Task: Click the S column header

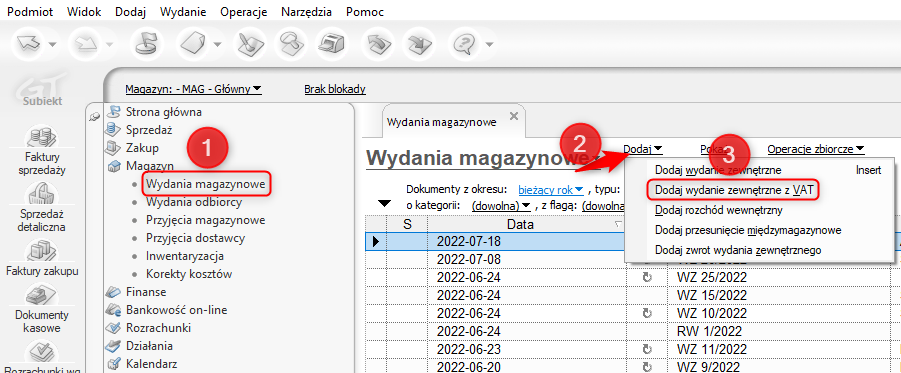Action: tap(407, 224)
